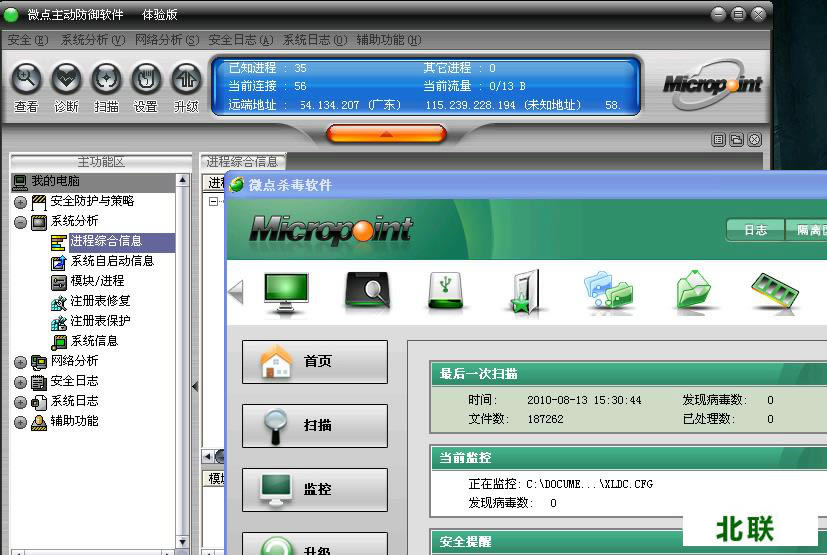The image size is (827, 555).
Task: Click the 首页 home button
Action: 314,361
